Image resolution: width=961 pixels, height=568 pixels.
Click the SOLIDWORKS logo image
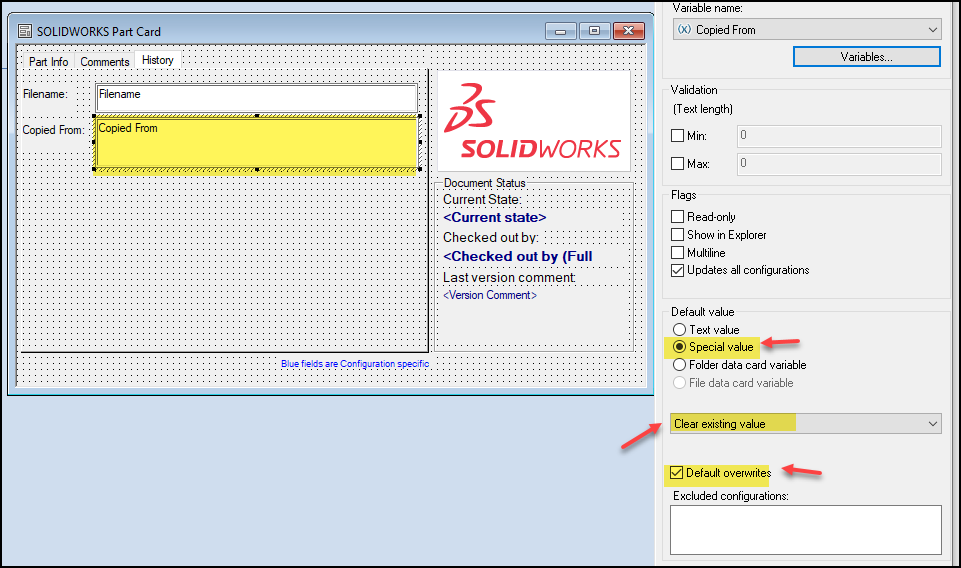534,120
